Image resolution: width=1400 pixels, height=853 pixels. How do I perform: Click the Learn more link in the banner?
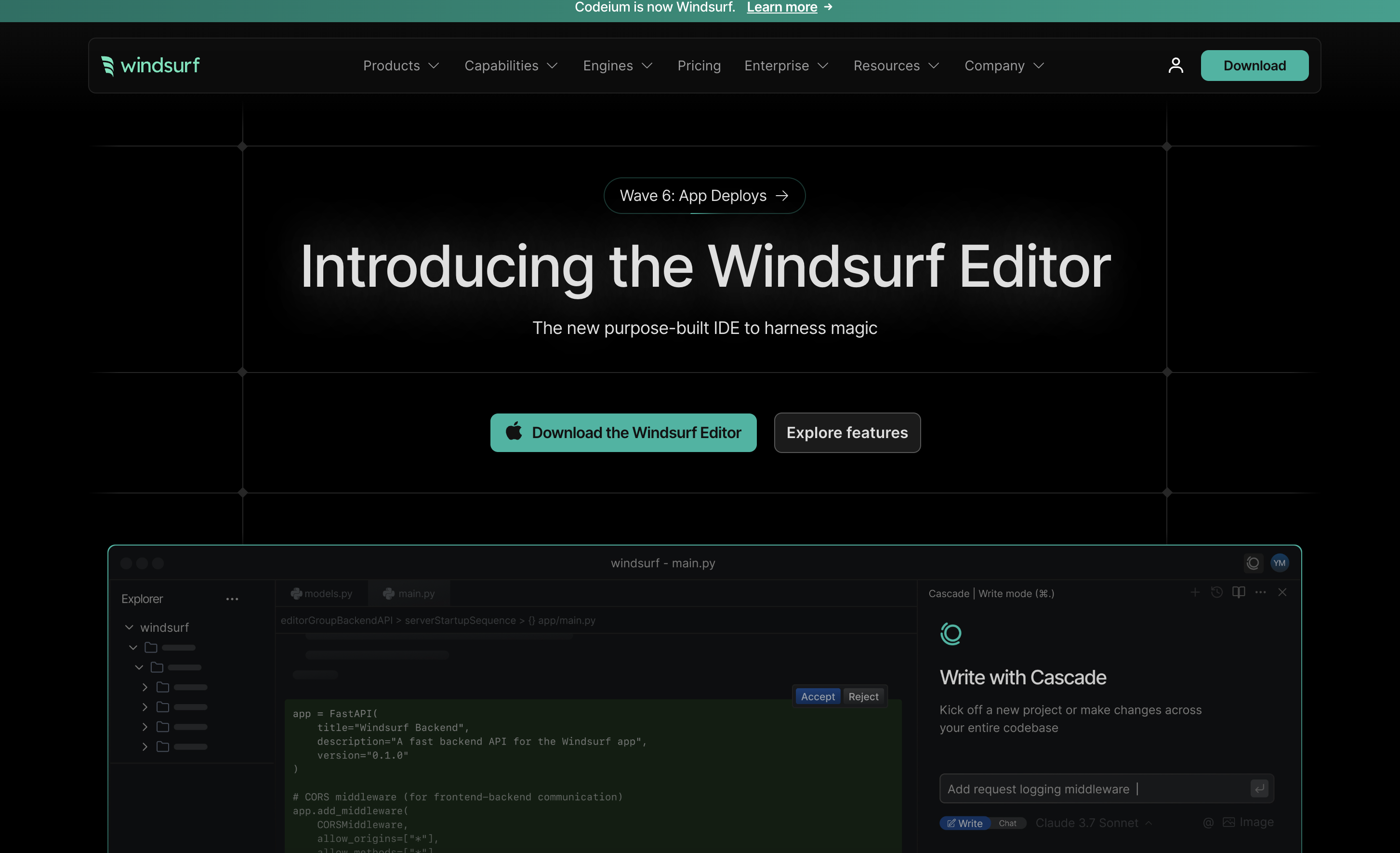click(782, 7)
